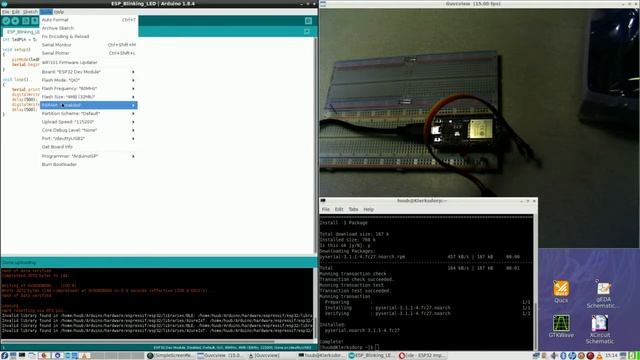The height and width of the screenshot is (360, 640).
Task: Open the File menu in Arduino
Action: (x=5, y=12)
